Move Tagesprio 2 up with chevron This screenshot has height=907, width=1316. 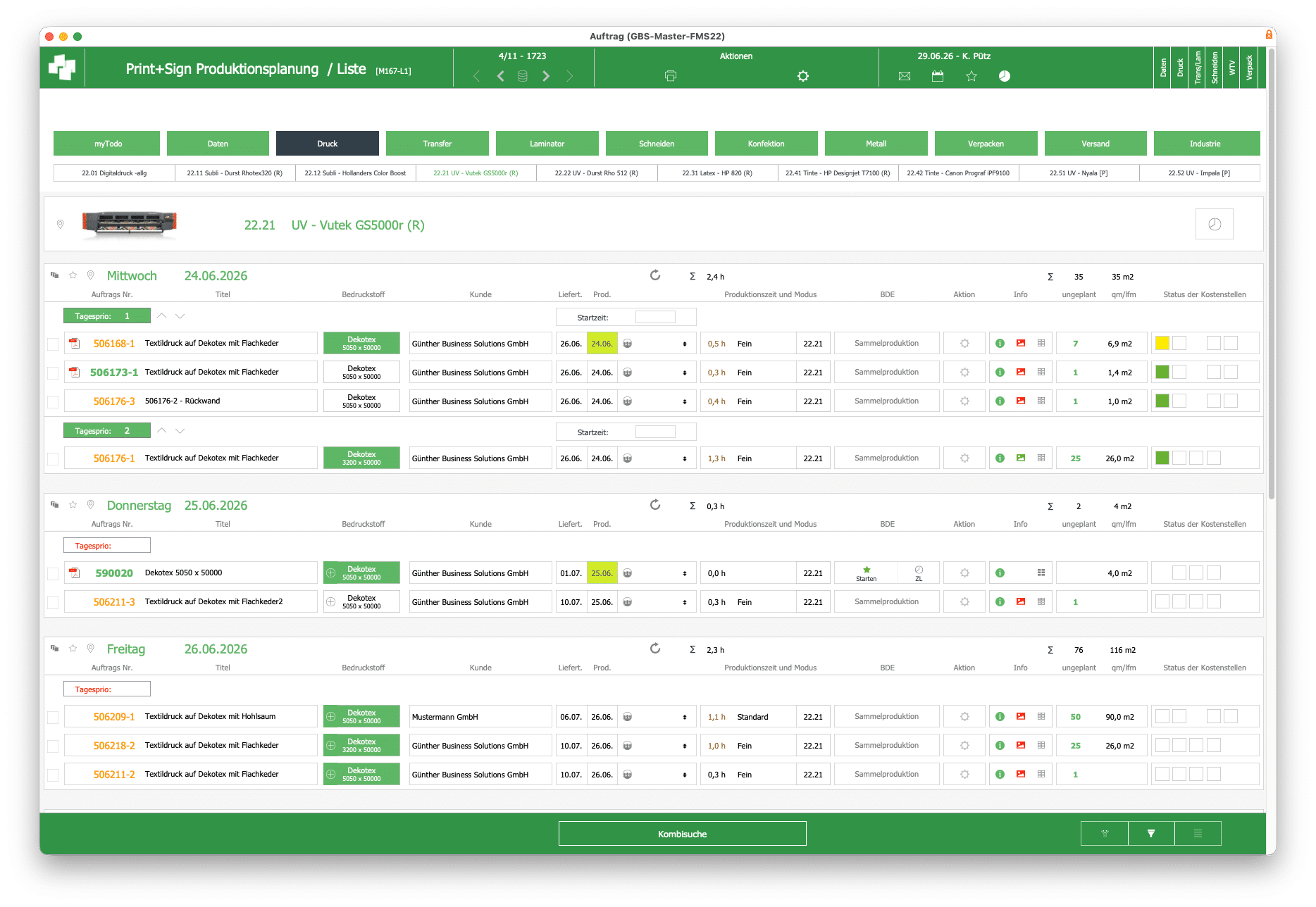click(x=162, y=430)
